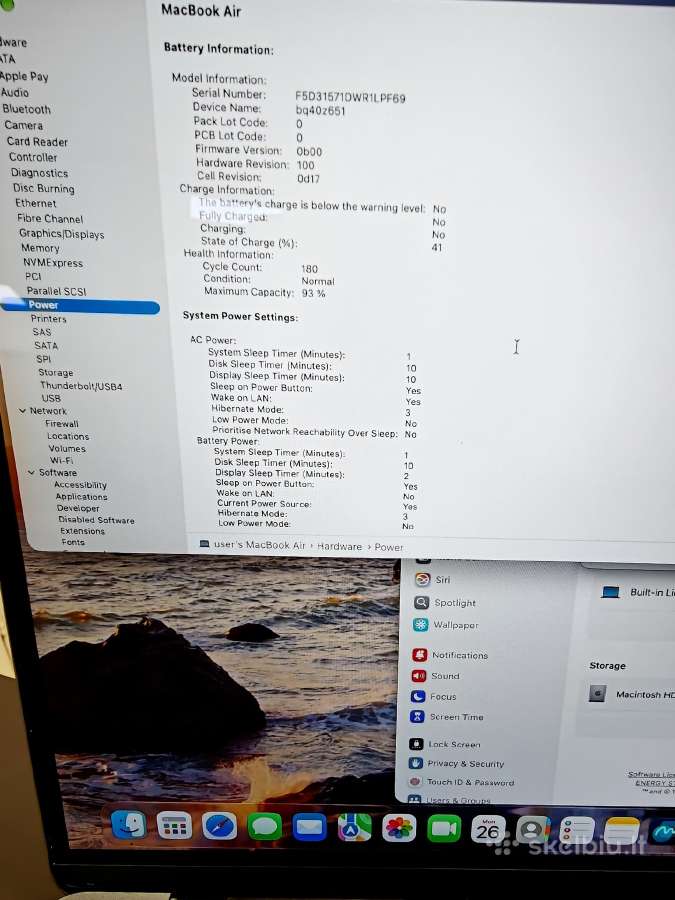Select Bluetooth in hardware list
The image size is (675, 900).
(26, 109)
